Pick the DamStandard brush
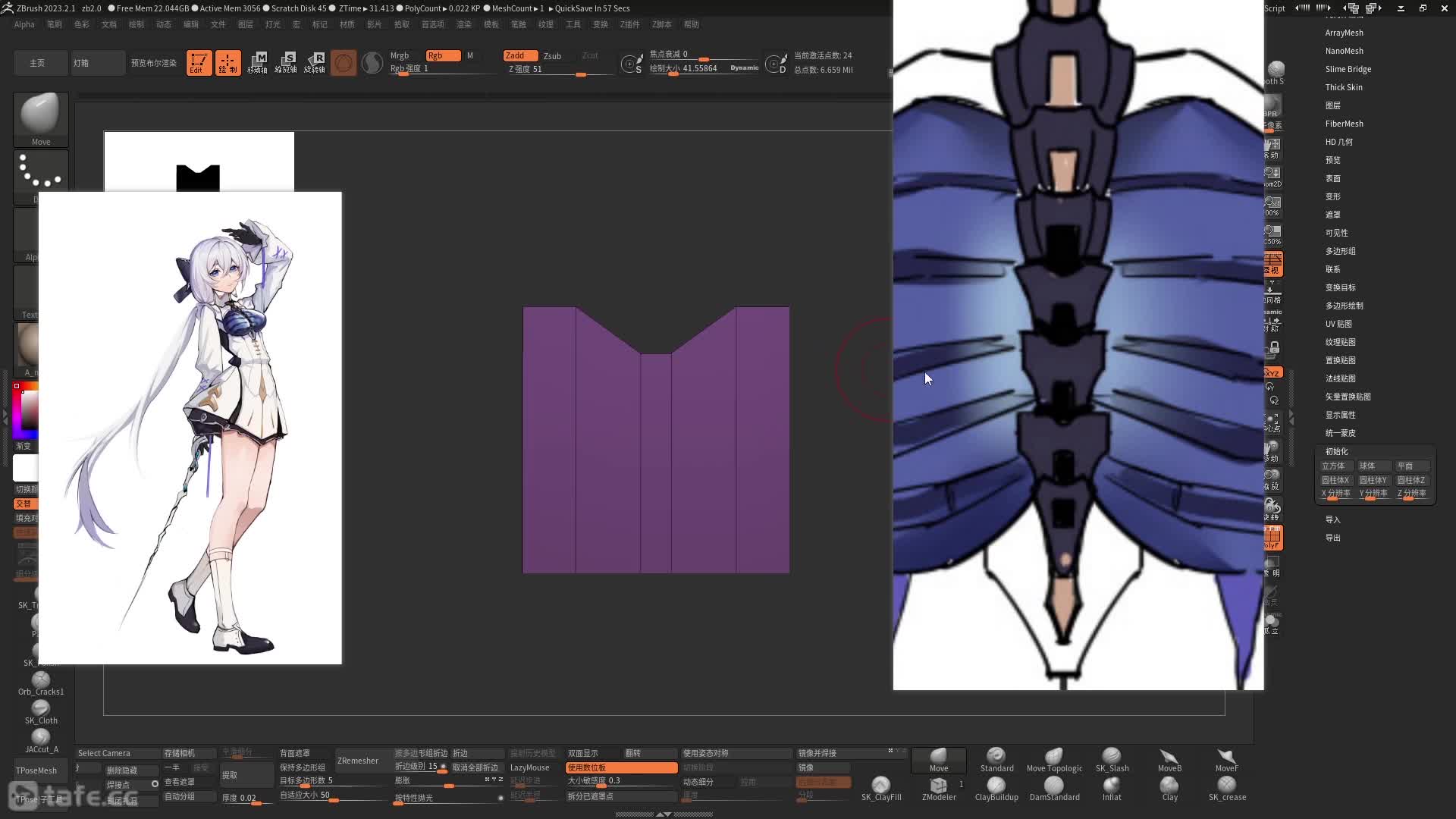 pos(1054,789)
